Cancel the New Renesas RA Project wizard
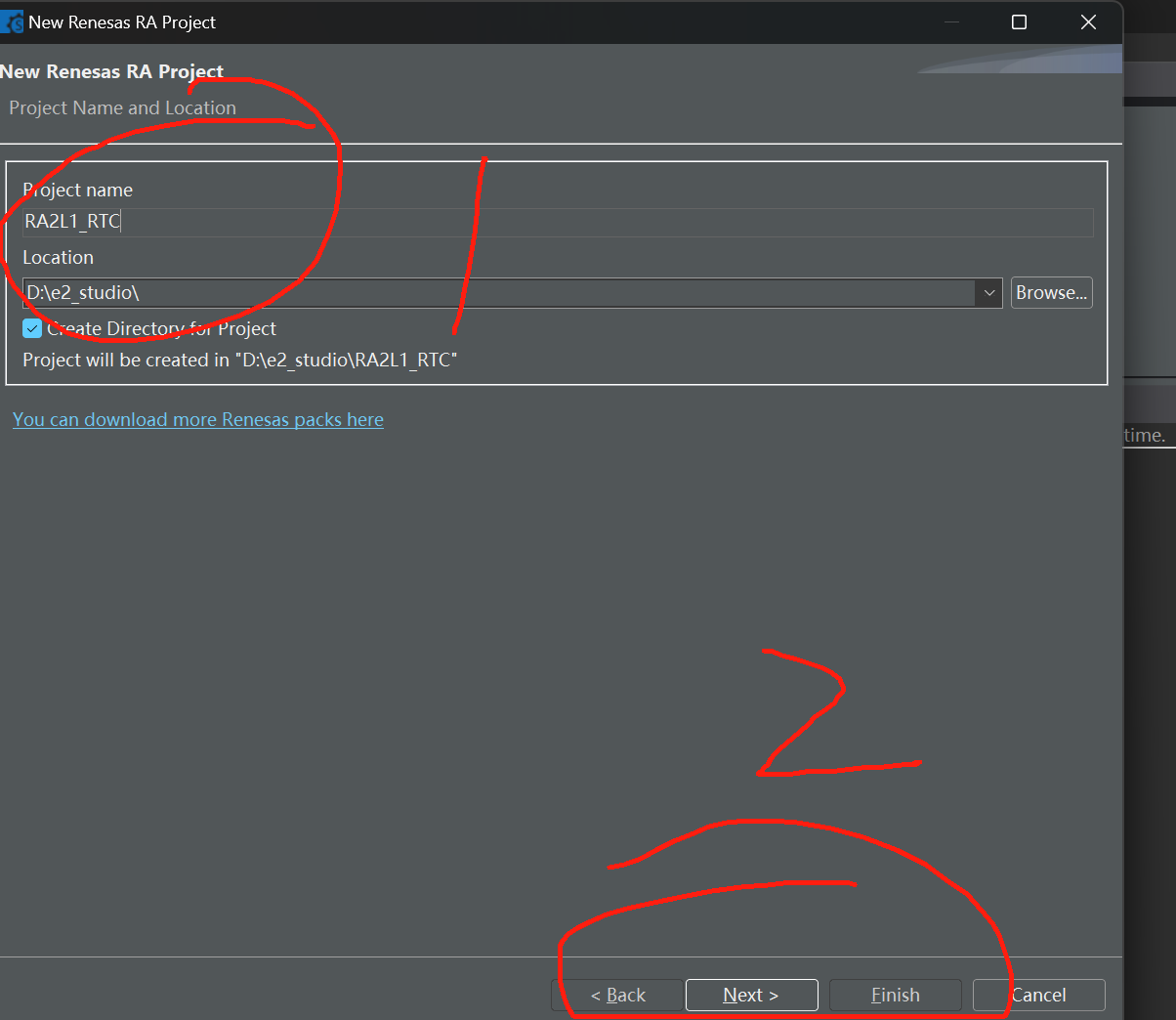1176x1020 pixels. [x=1038, y=995]
